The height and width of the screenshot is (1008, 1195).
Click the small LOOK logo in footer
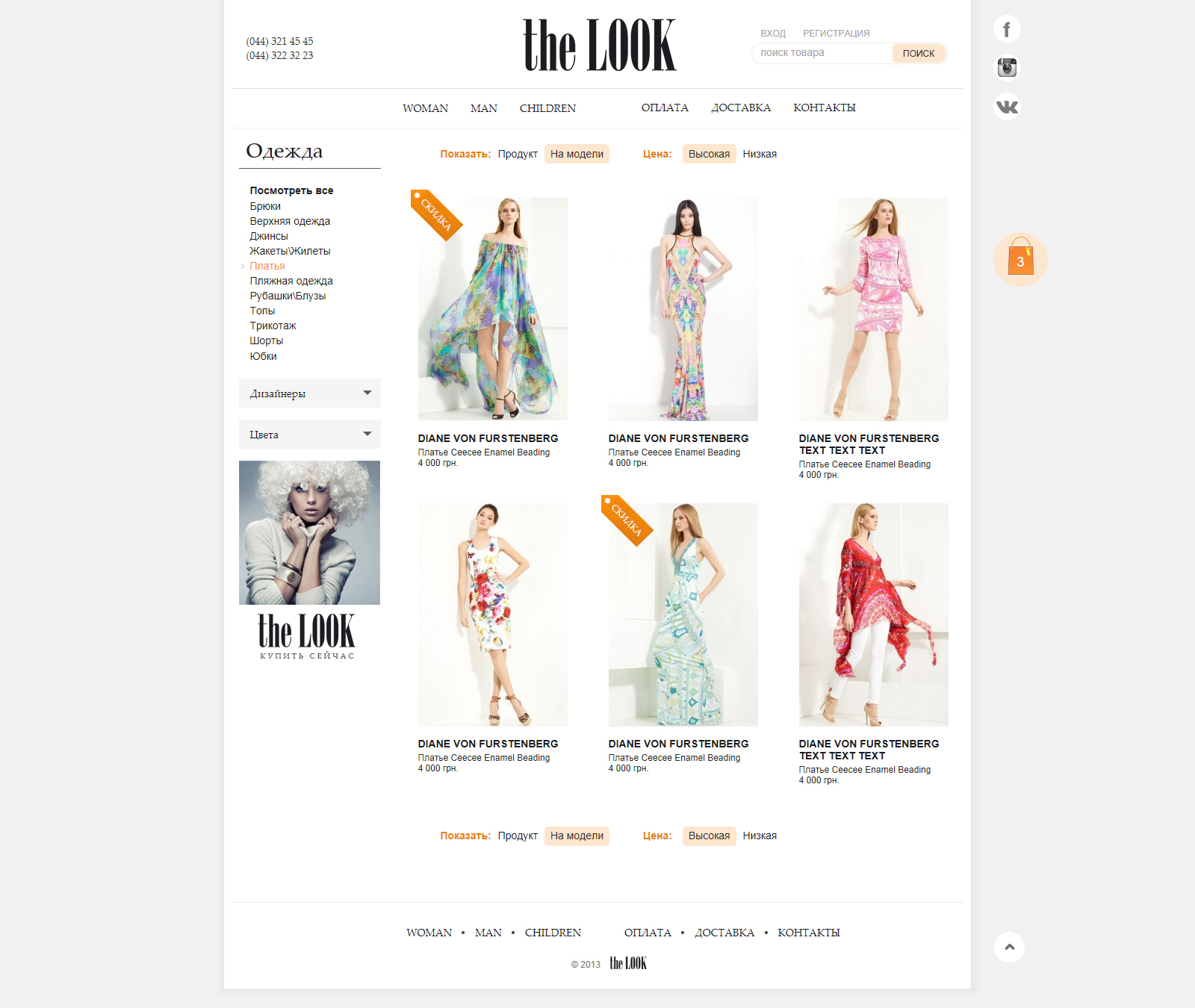coord(628,963)
